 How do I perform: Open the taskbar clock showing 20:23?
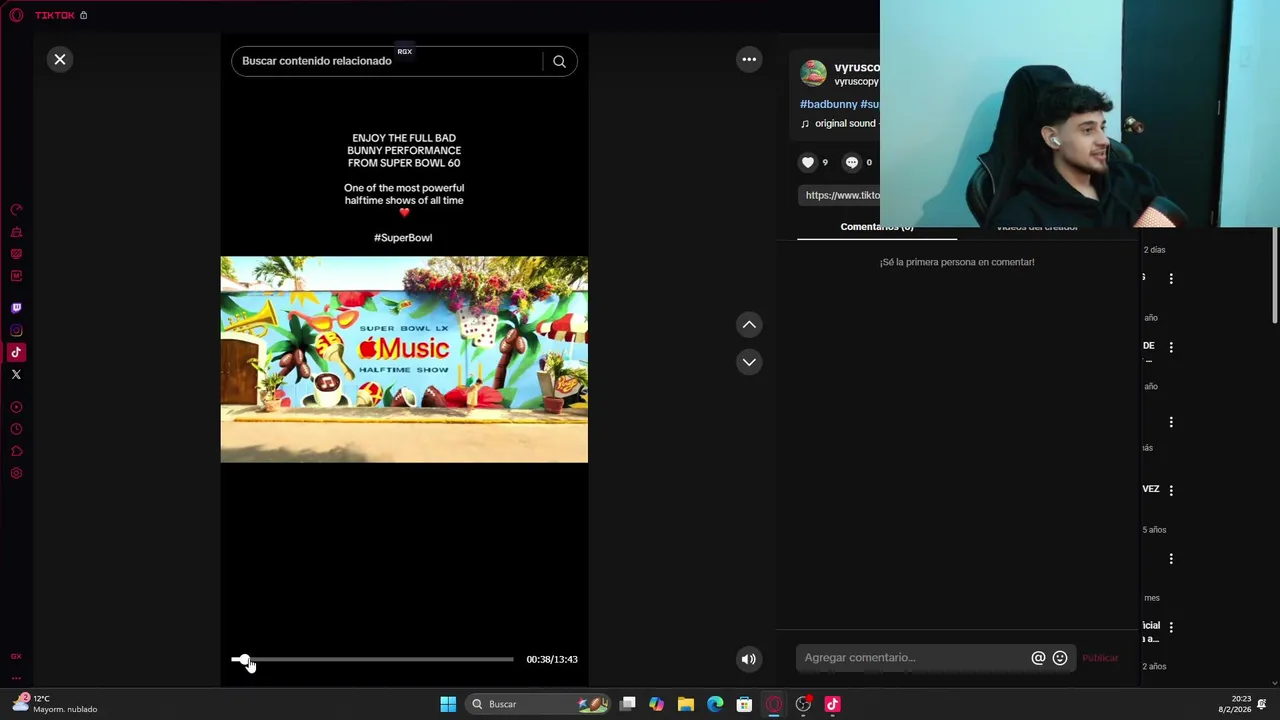click(1234, 704)
